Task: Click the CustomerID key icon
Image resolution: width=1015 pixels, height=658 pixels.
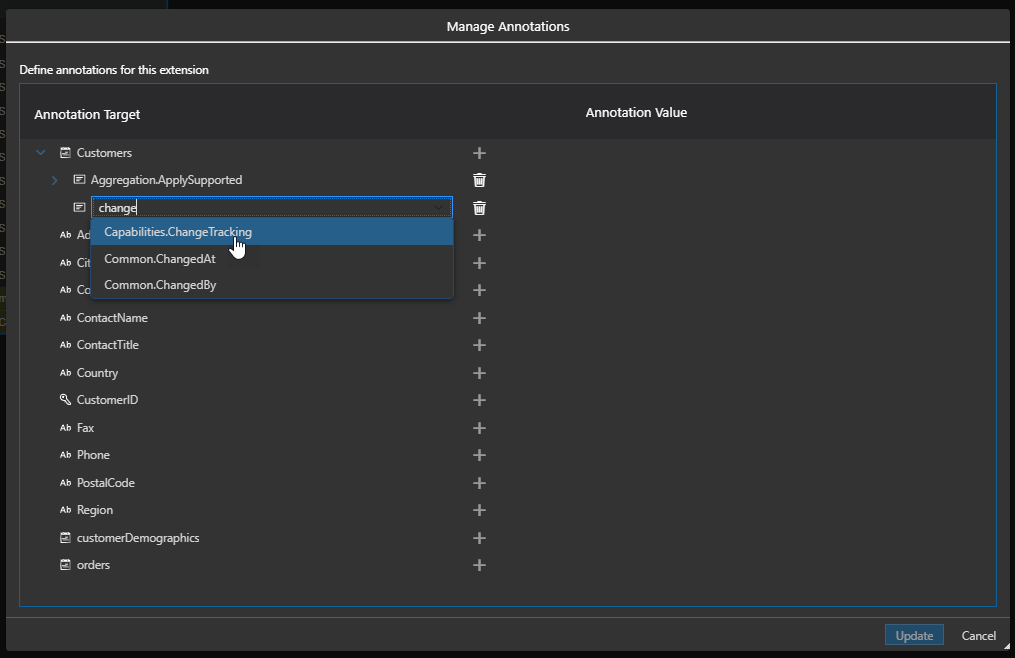Action: pos(65,400)
